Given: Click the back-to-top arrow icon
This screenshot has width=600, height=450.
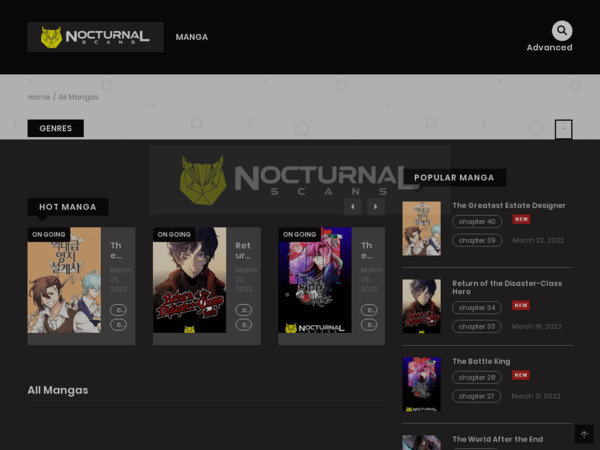Looking at the screenshot, I should click(x=584, y=434).
